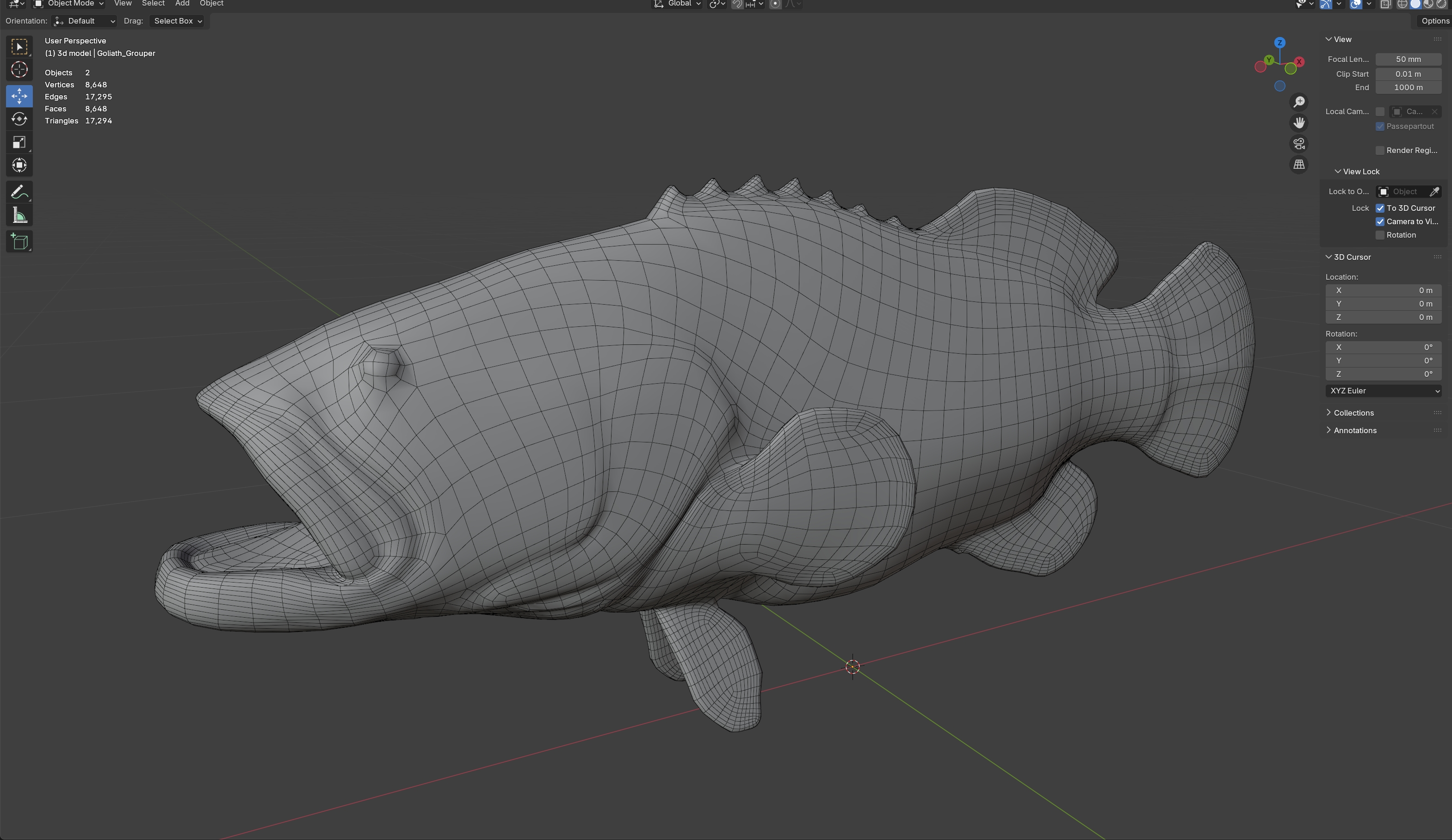This screenshot has width=1452, height=840.
Task: Disable Lock To 3D Cursor checkbox
Action: coord(1380,208)
